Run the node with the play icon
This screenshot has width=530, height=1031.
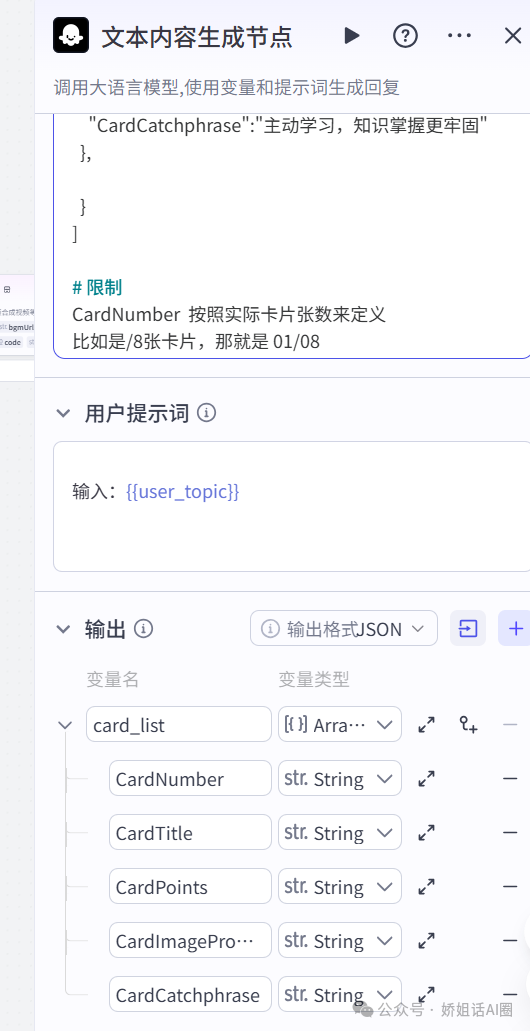(352, 36)
